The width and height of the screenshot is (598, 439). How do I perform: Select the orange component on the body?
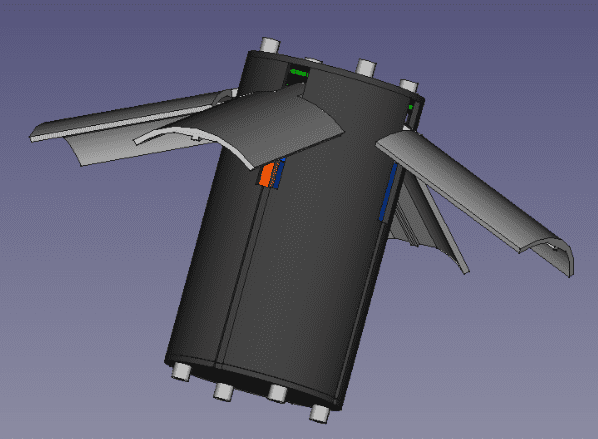[x=266, y=175]
